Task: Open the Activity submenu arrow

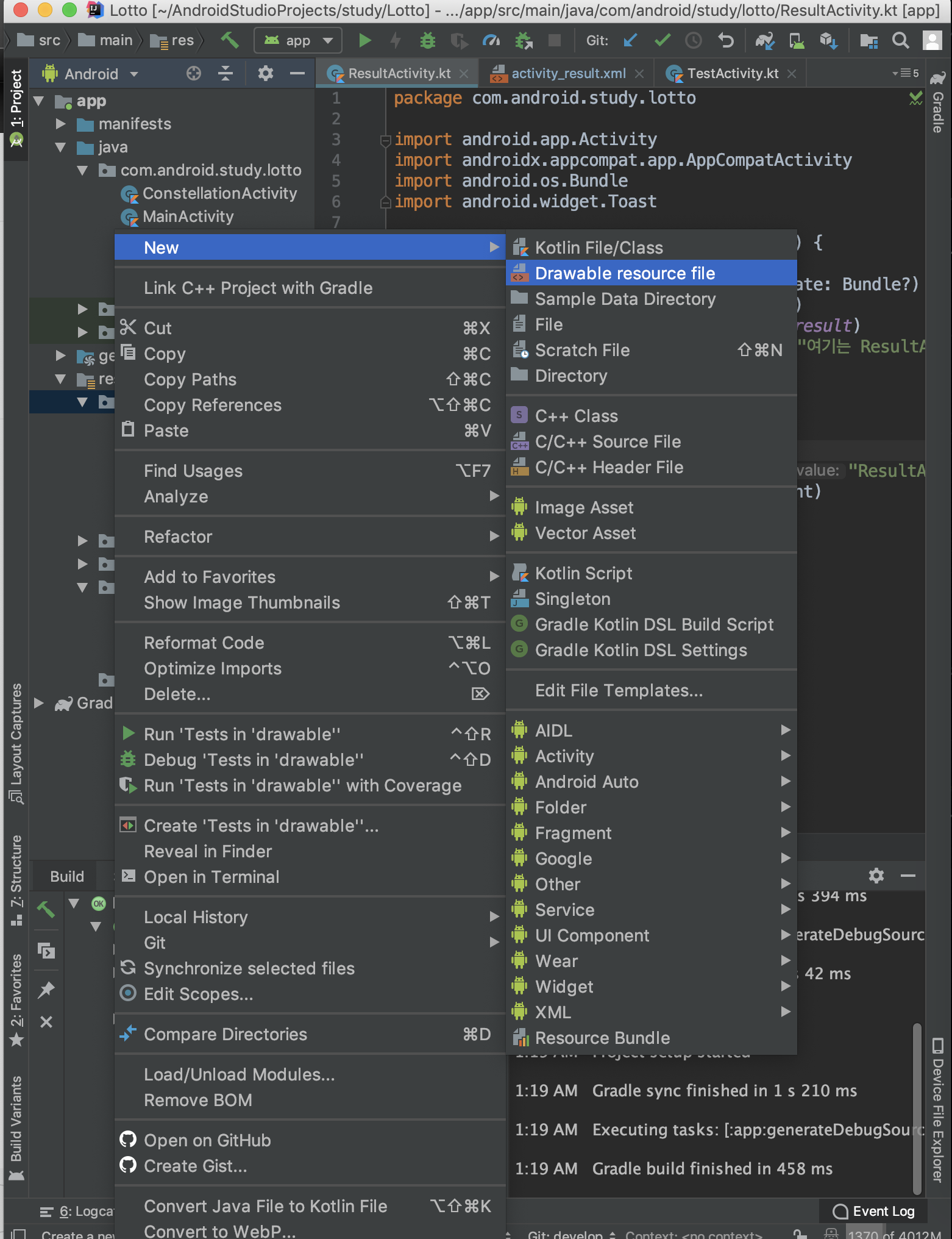Action: pyautogui.click(x=786, y=755)
